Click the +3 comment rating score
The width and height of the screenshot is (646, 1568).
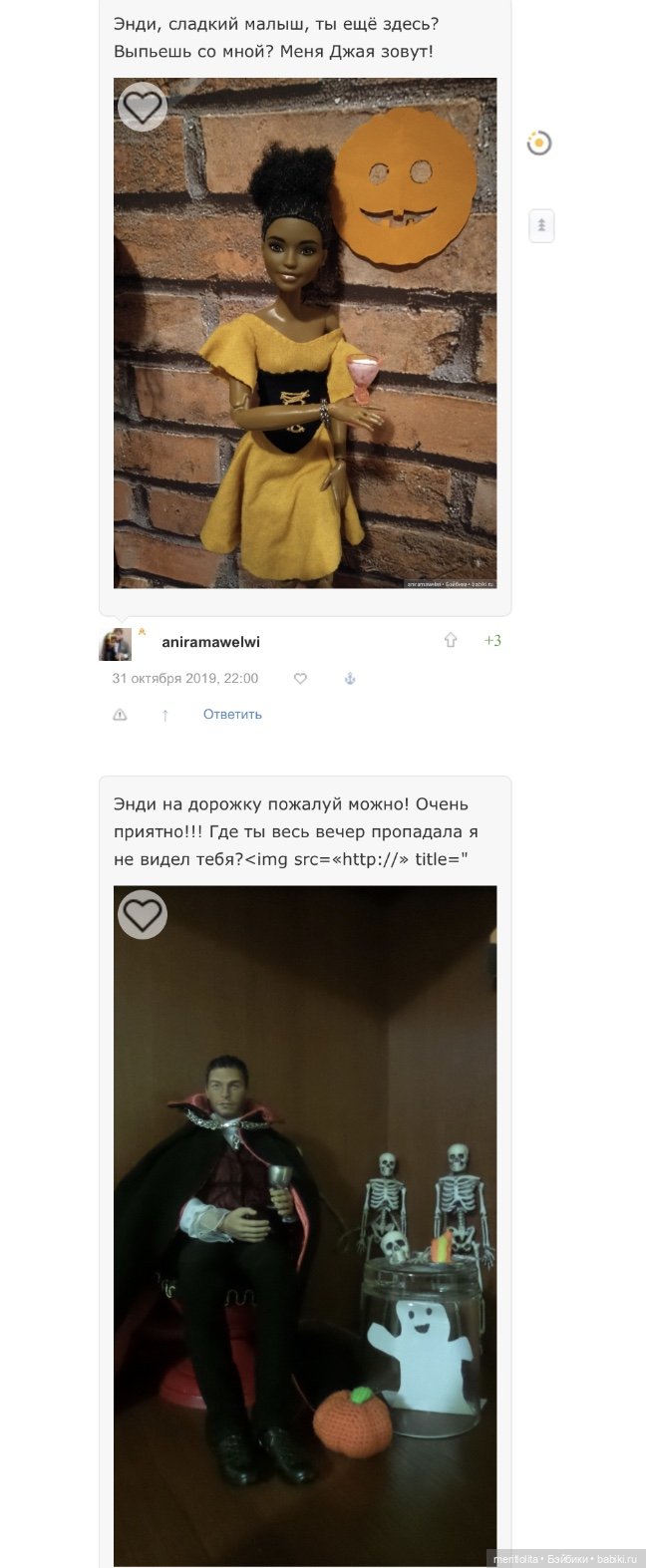click(492, 641)
